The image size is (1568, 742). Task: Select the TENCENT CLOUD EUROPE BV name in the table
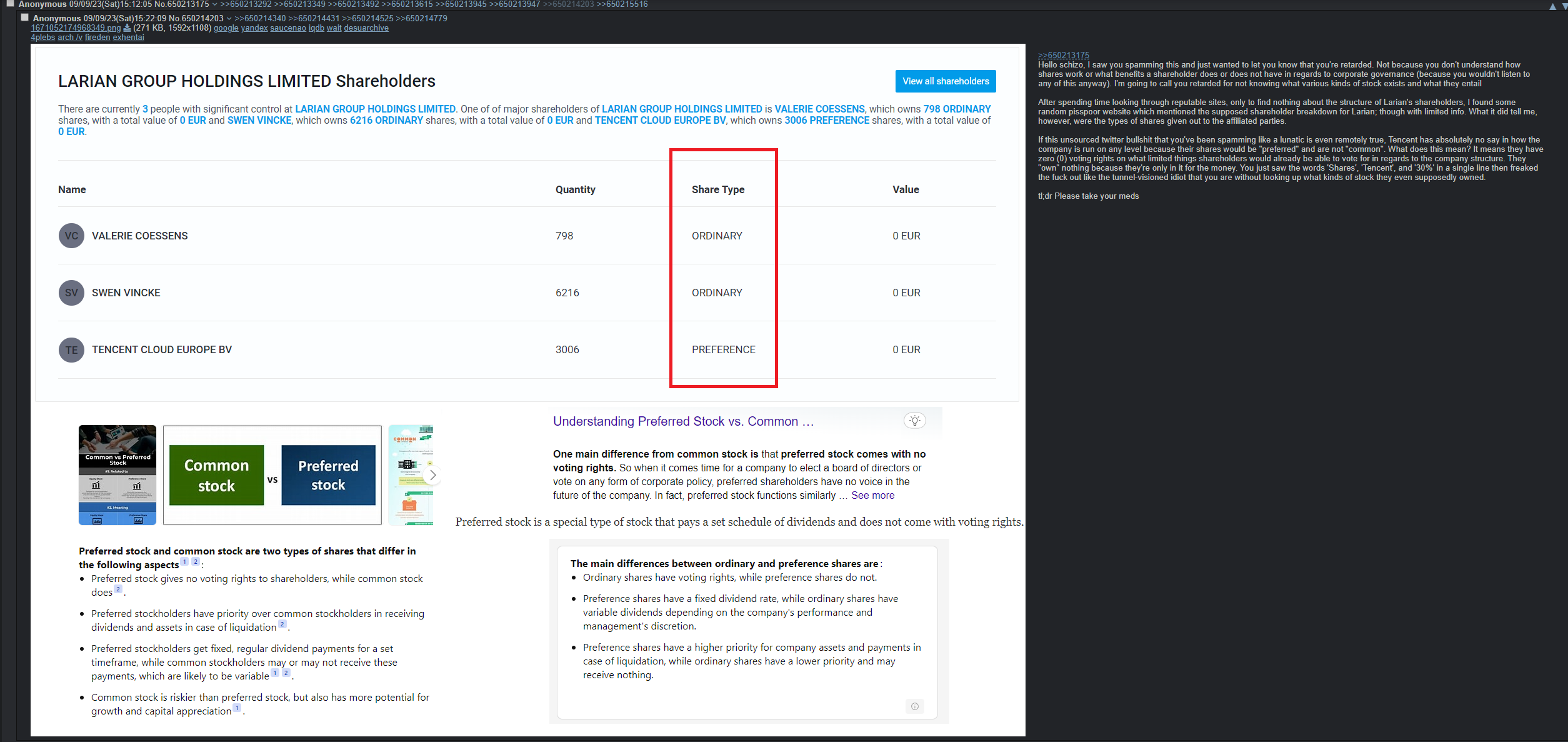tap(161, 349)
